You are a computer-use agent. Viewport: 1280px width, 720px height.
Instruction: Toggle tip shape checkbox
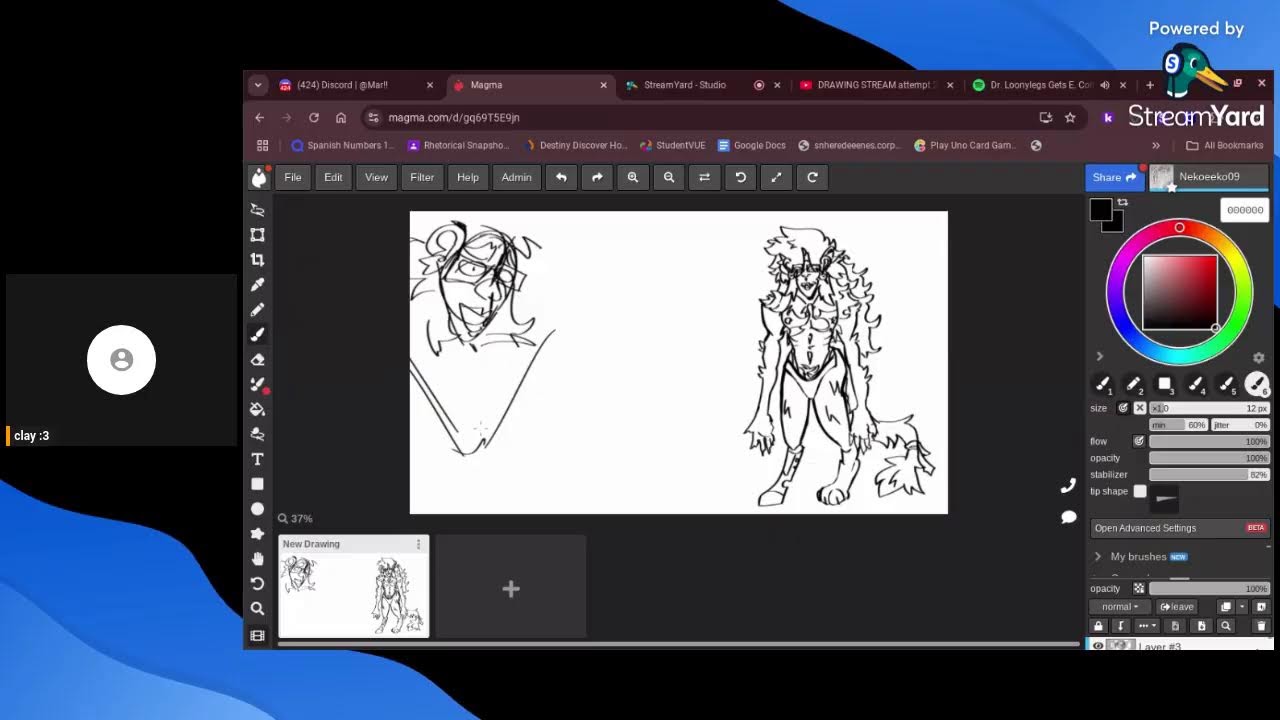(1140, 491)
